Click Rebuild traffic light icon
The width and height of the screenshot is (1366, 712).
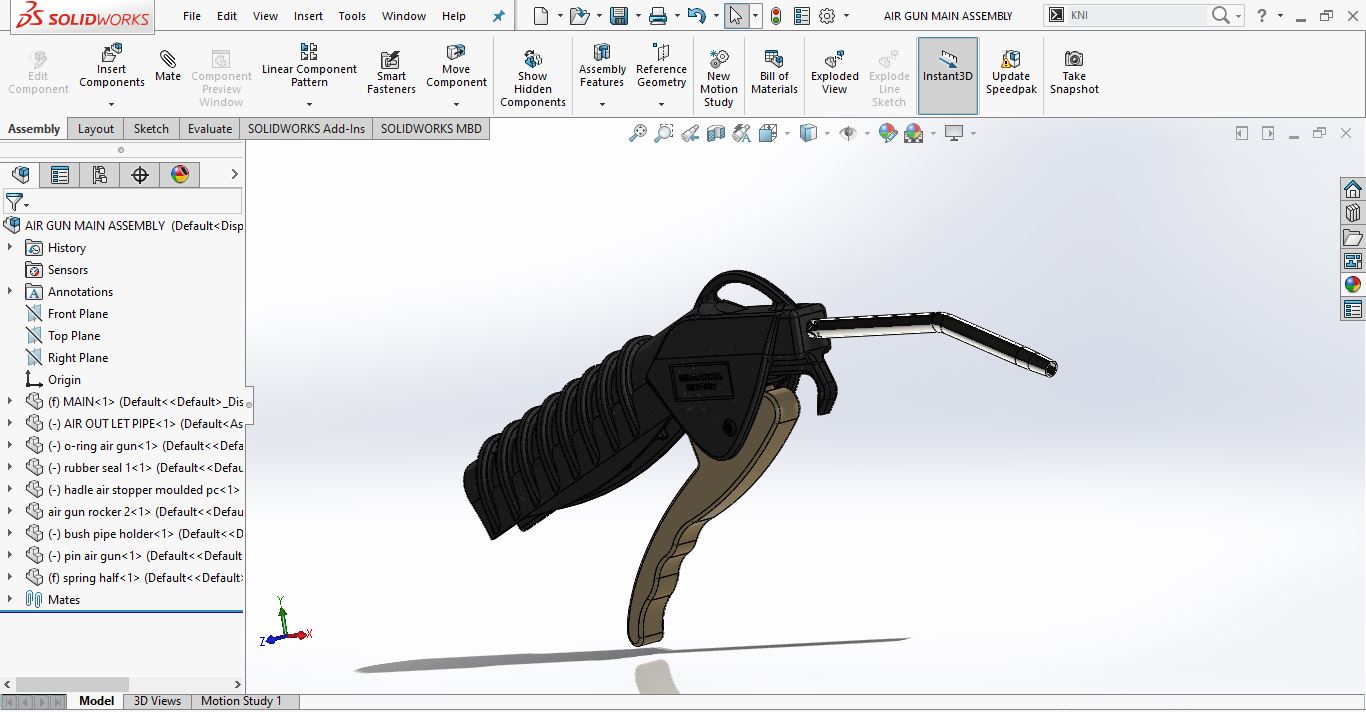tap(775, 16)
